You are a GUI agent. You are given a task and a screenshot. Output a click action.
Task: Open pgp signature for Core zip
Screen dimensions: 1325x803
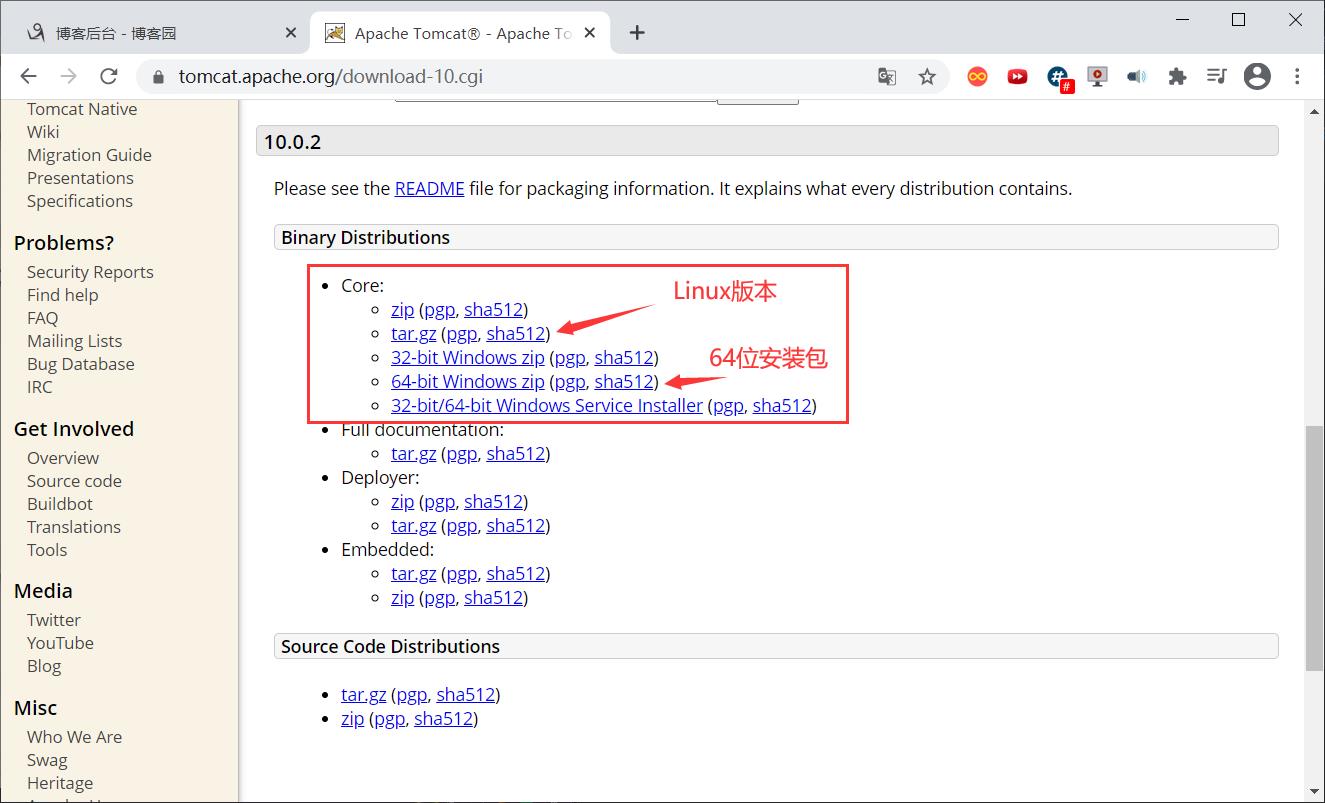[439, 310]
